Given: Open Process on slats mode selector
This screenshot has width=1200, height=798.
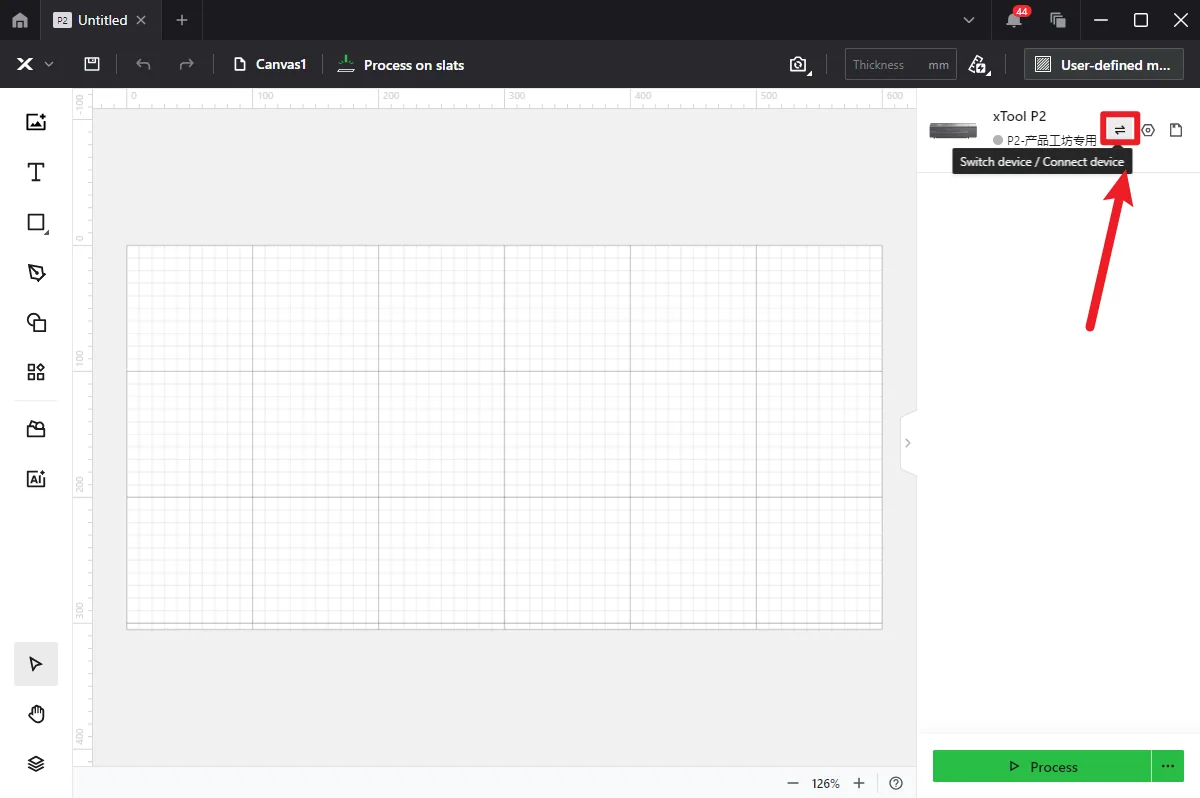Looking at the screenshot, I should [x=401, y=65].
